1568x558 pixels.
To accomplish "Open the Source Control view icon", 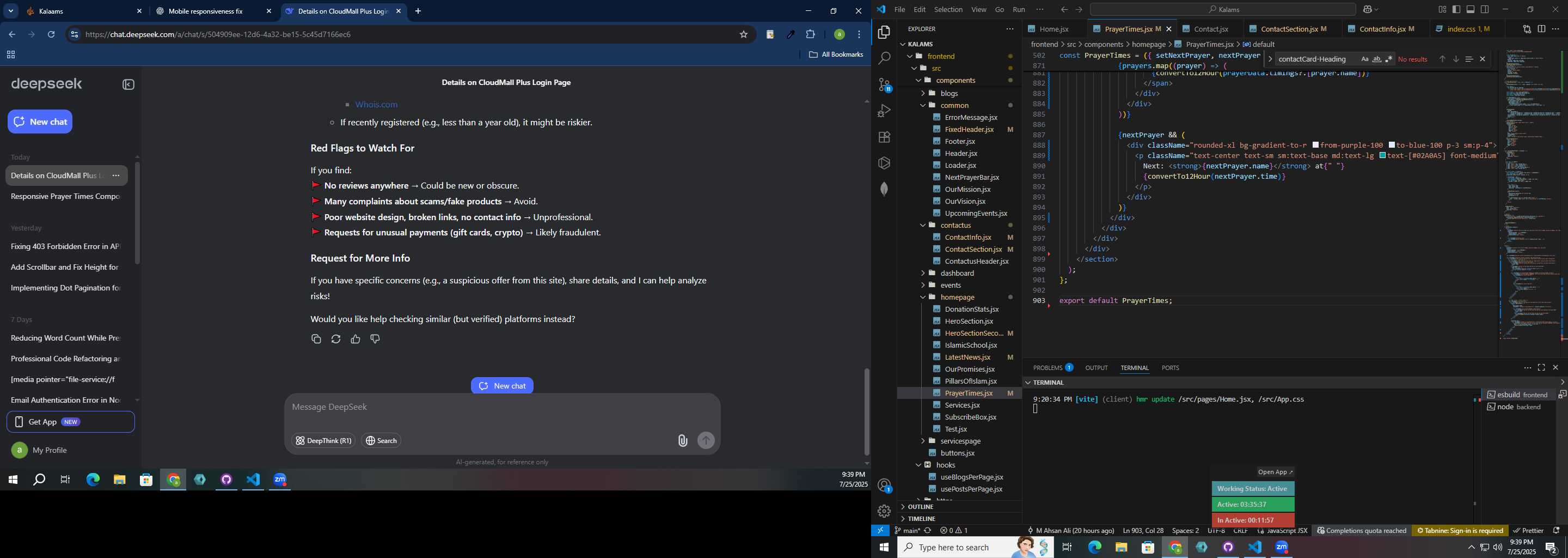I will click(x=884, y=84).
